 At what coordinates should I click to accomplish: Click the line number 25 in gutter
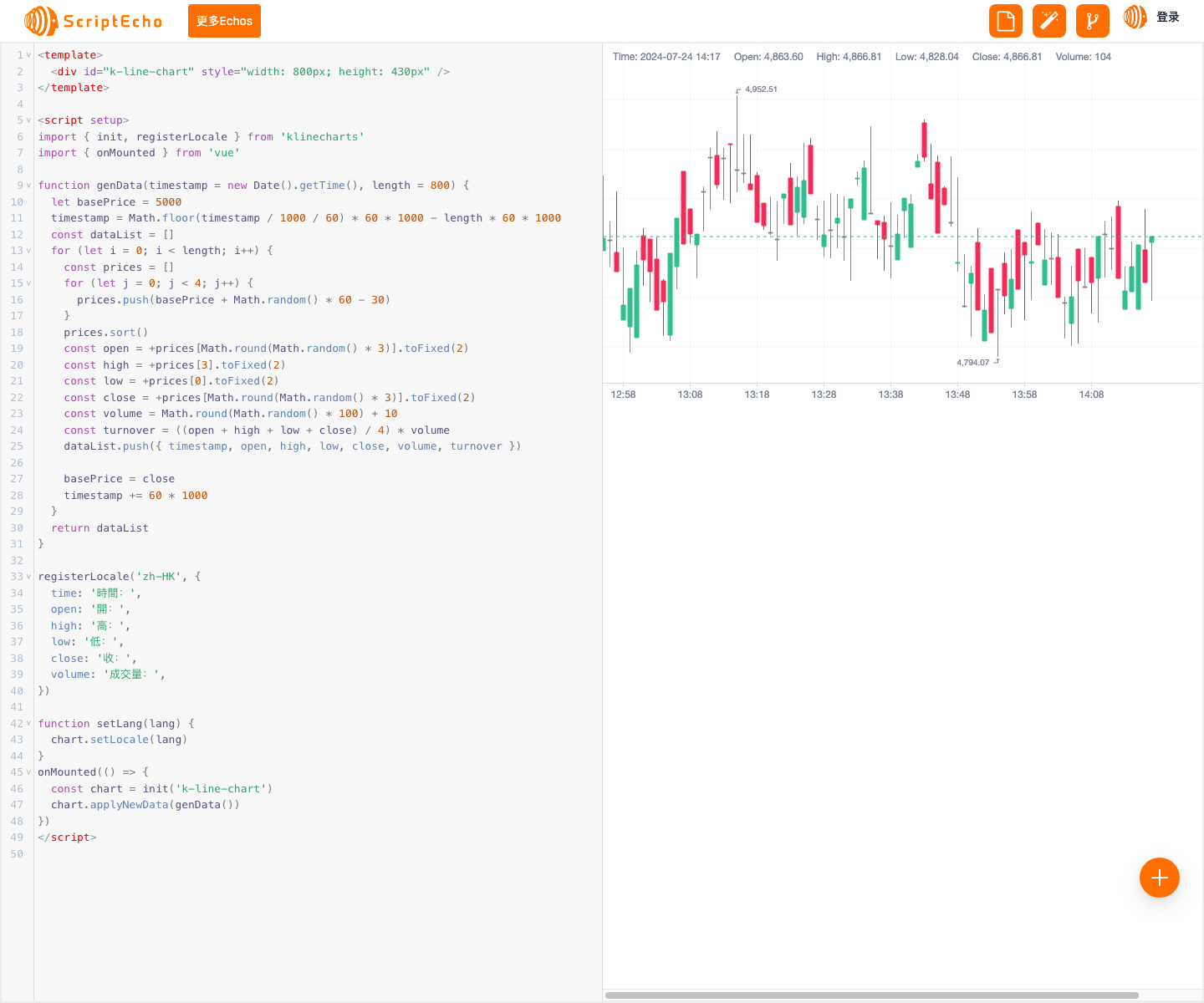pos(17,446)
